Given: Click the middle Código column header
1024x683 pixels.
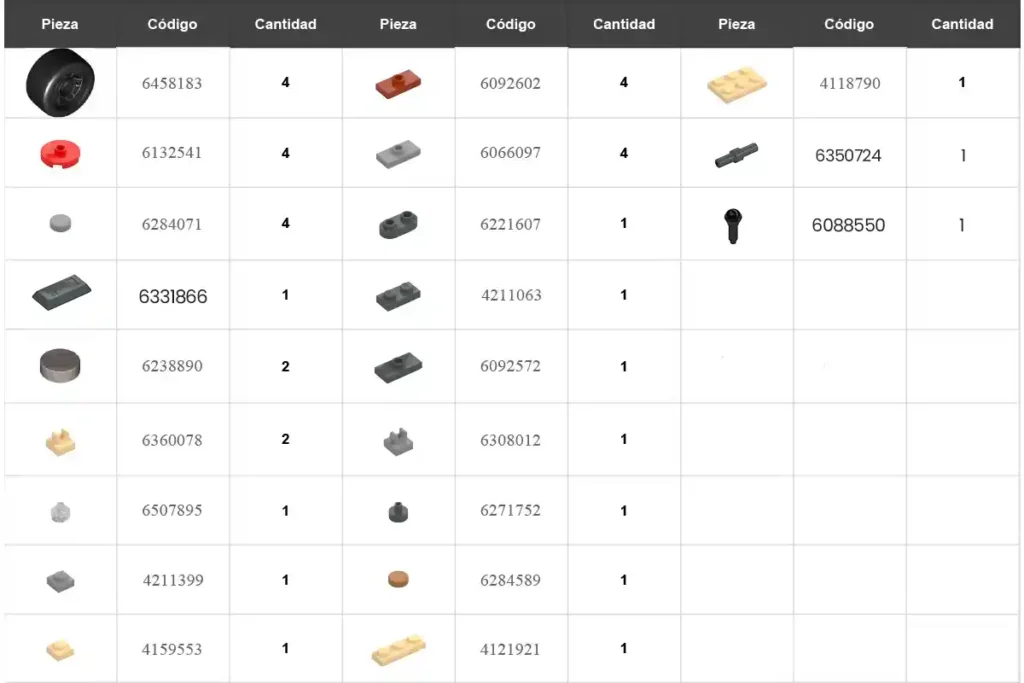Looking at the screenshot, I should pyautogui.click(x=511, y=24).
